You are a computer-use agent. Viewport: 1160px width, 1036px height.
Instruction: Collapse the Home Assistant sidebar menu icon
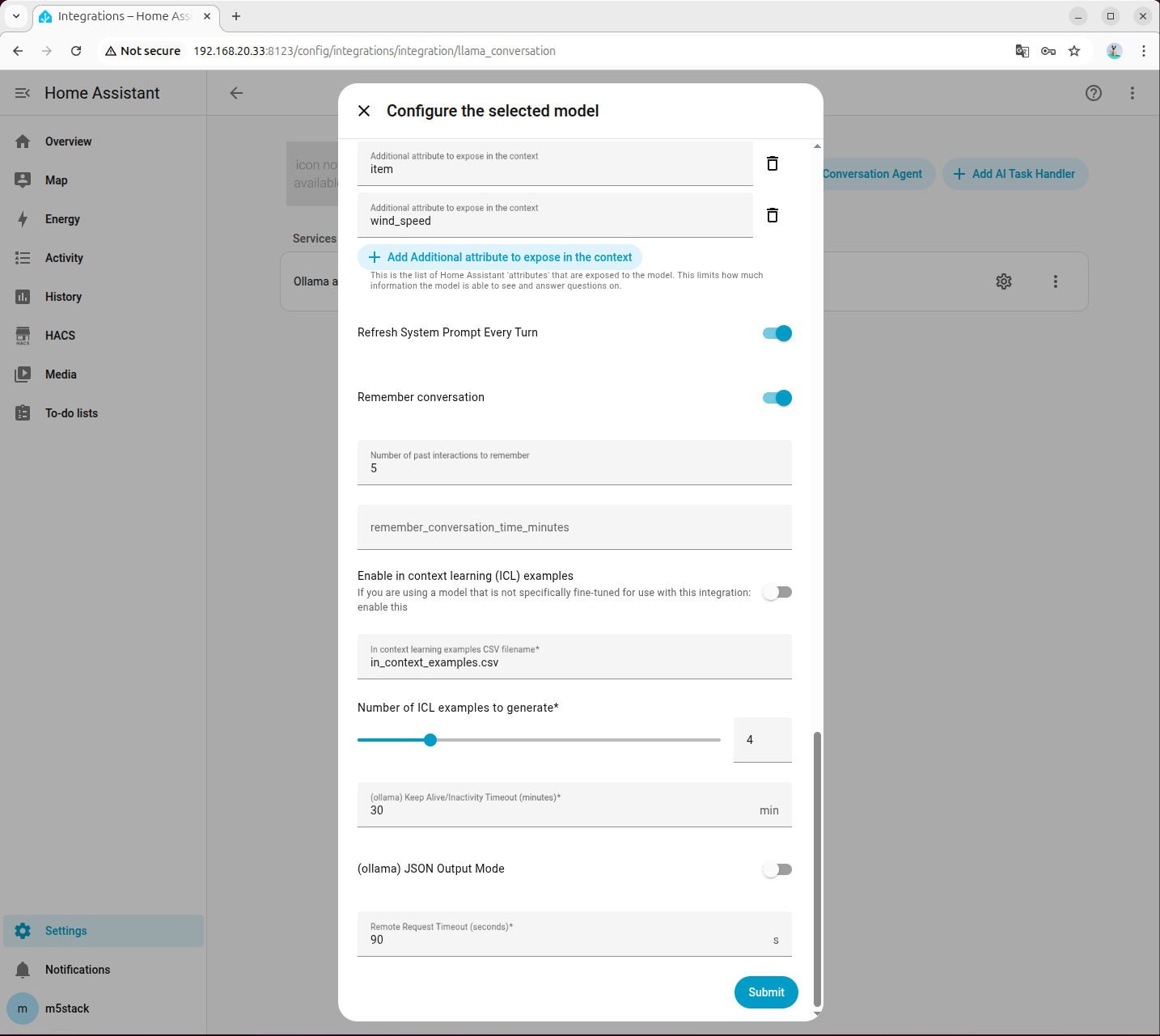click(23, 93)
